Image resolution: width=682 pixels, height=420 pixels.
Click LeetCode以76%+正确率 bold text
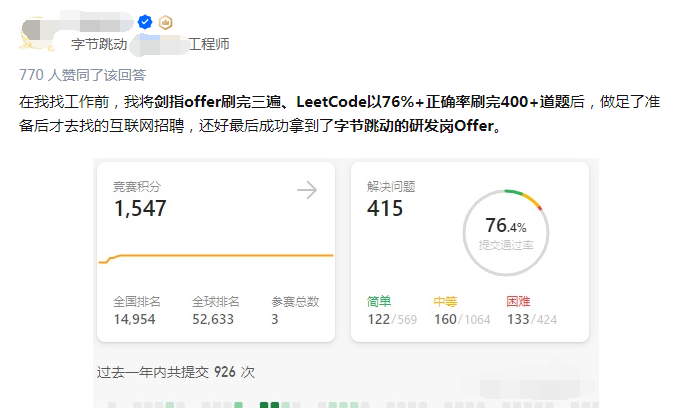[x=383, y=102]
